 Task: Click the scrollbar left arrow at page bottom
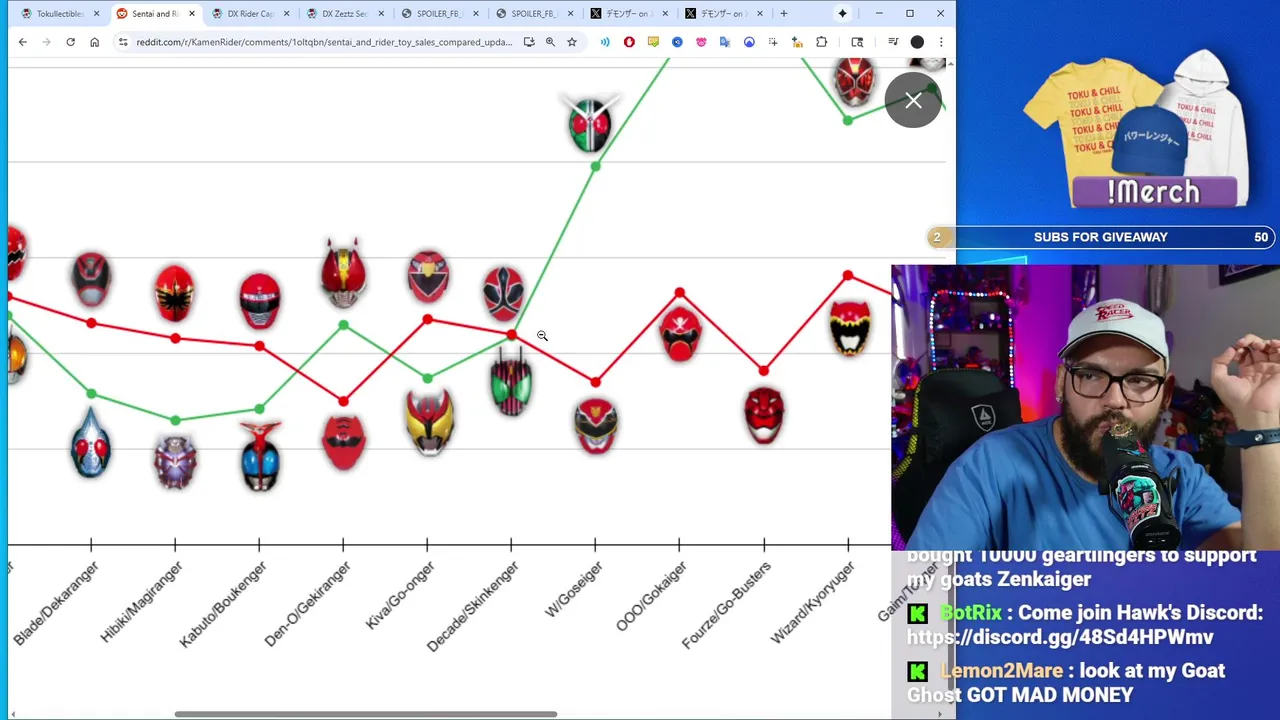[x=13, y=714]
